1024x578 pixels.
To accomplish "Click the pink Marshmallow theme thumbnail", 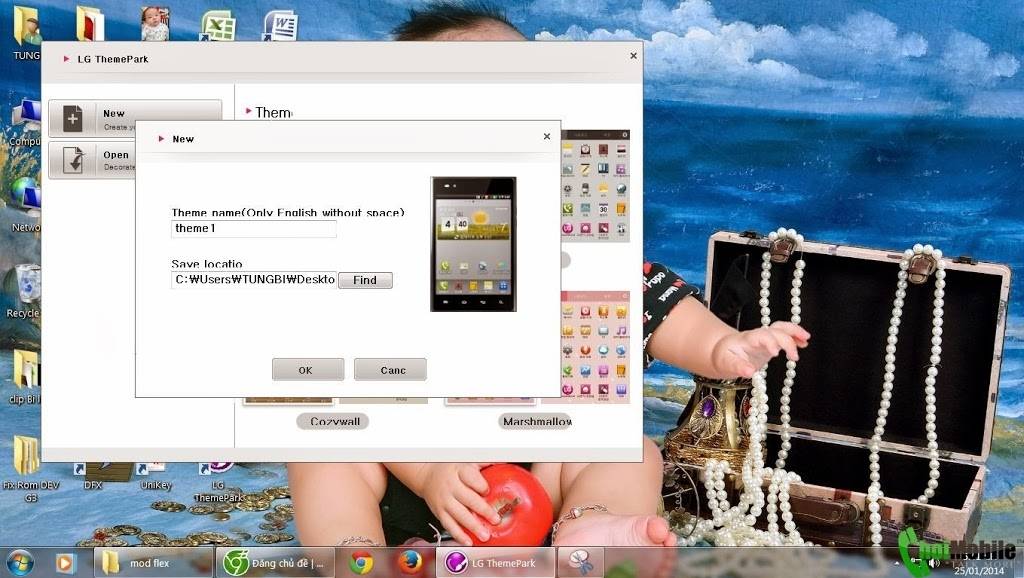I will [x=595, y=346].
